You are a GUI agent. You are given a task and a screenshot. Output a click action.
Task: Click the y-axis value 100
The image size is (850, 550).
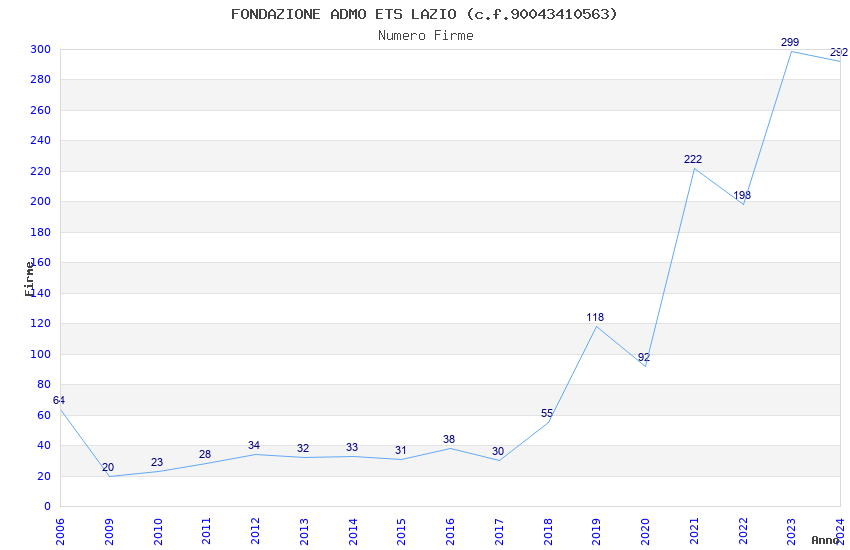point(41,354)
